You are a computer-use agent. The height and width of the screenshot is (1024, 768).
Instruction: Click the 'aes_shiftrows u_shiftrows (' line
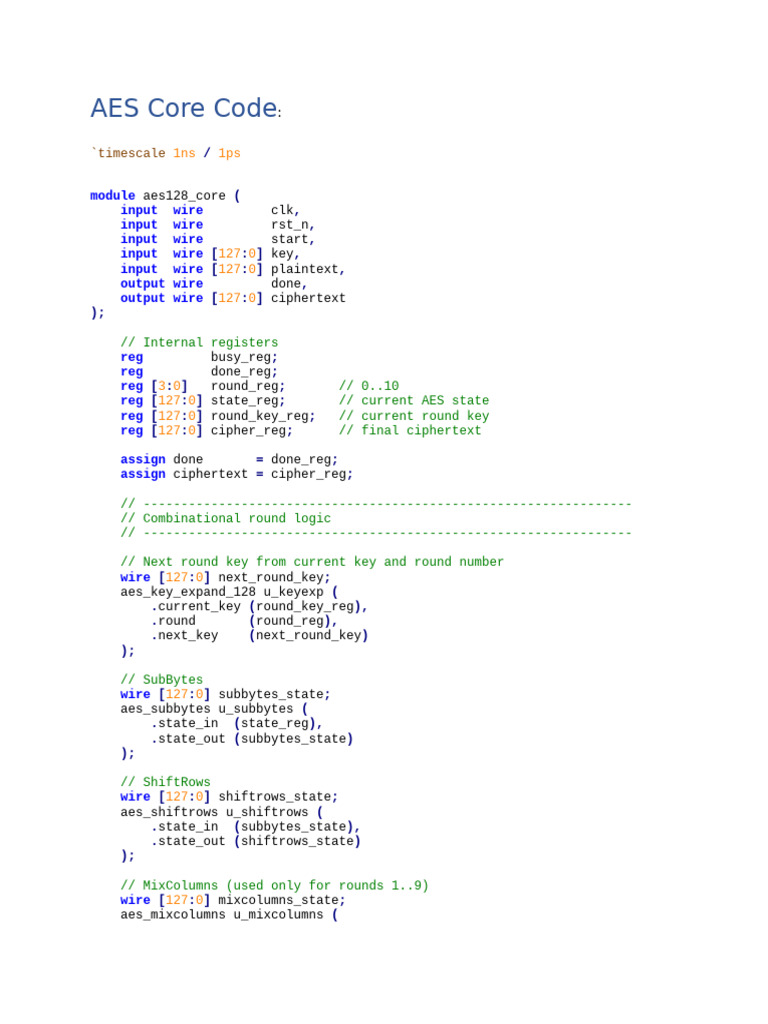click(x=221, y=812)
